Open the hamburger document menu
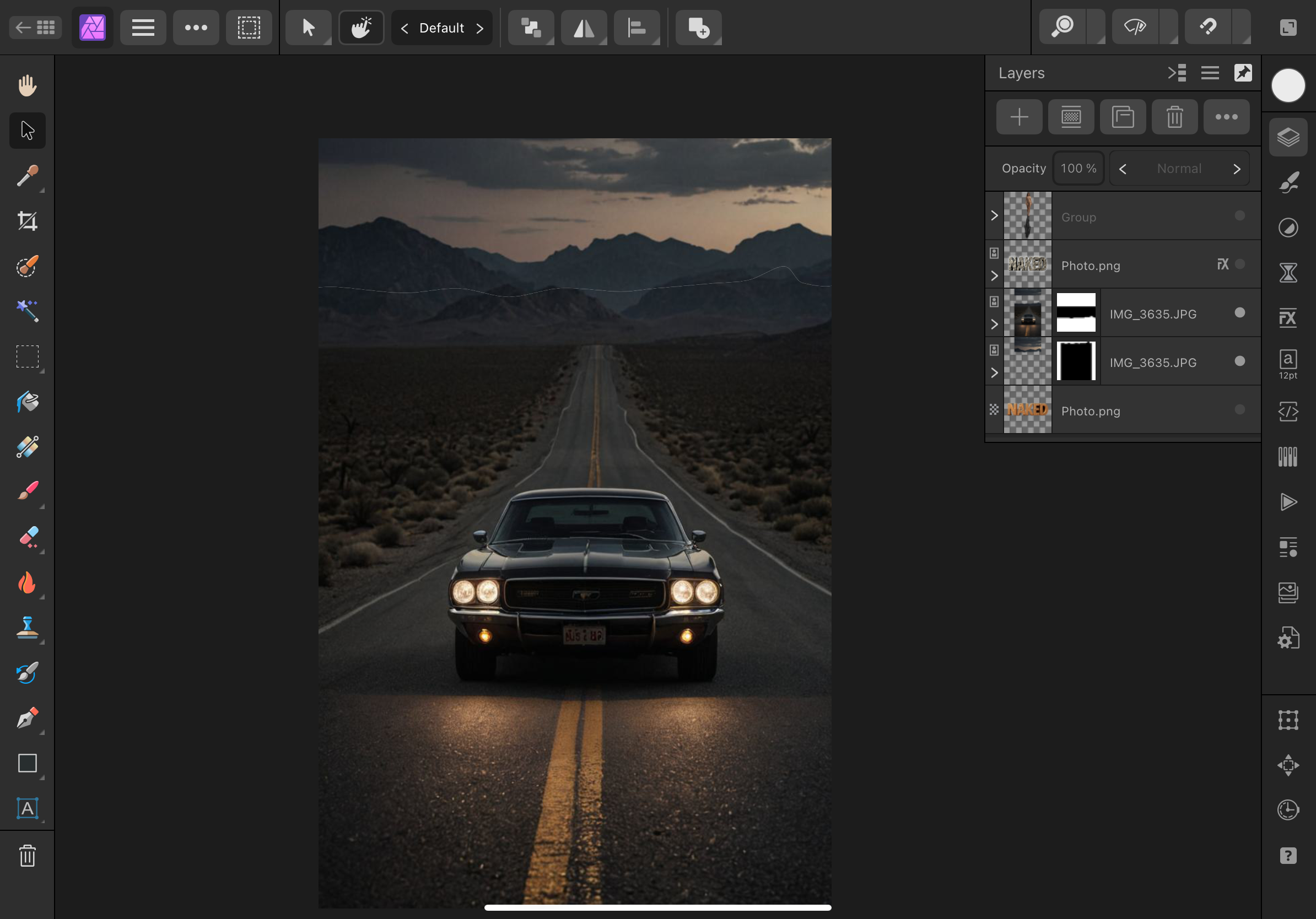Image resolution: width=1316 pixels, height=919 pixels. (x=143, y=28)
